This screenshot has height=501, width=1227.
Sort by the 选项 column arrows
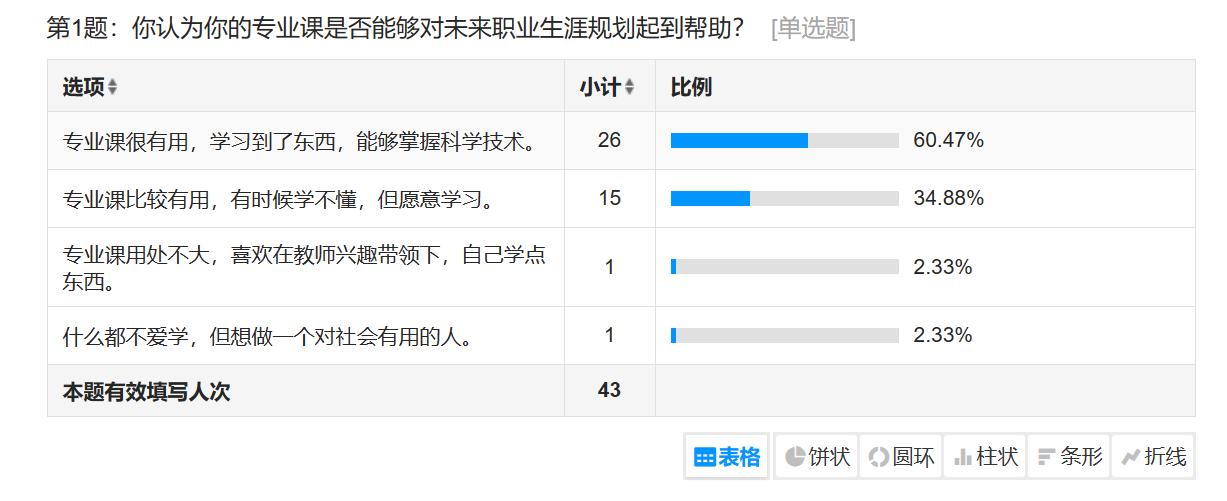pos(113,88)
